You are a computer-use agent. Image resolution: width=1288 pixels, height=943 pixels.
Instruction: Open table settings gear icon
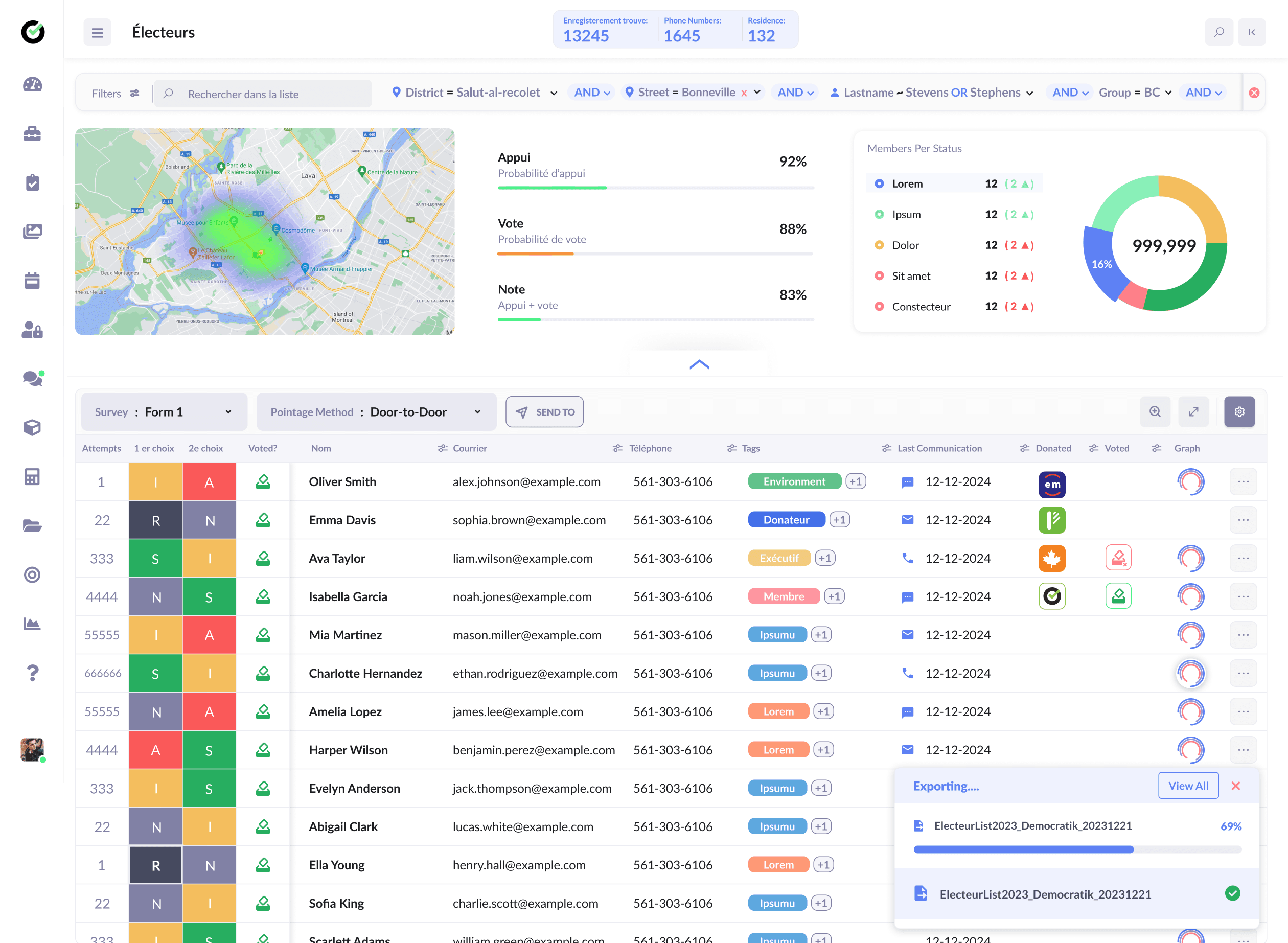click(x=1239, y=411)
